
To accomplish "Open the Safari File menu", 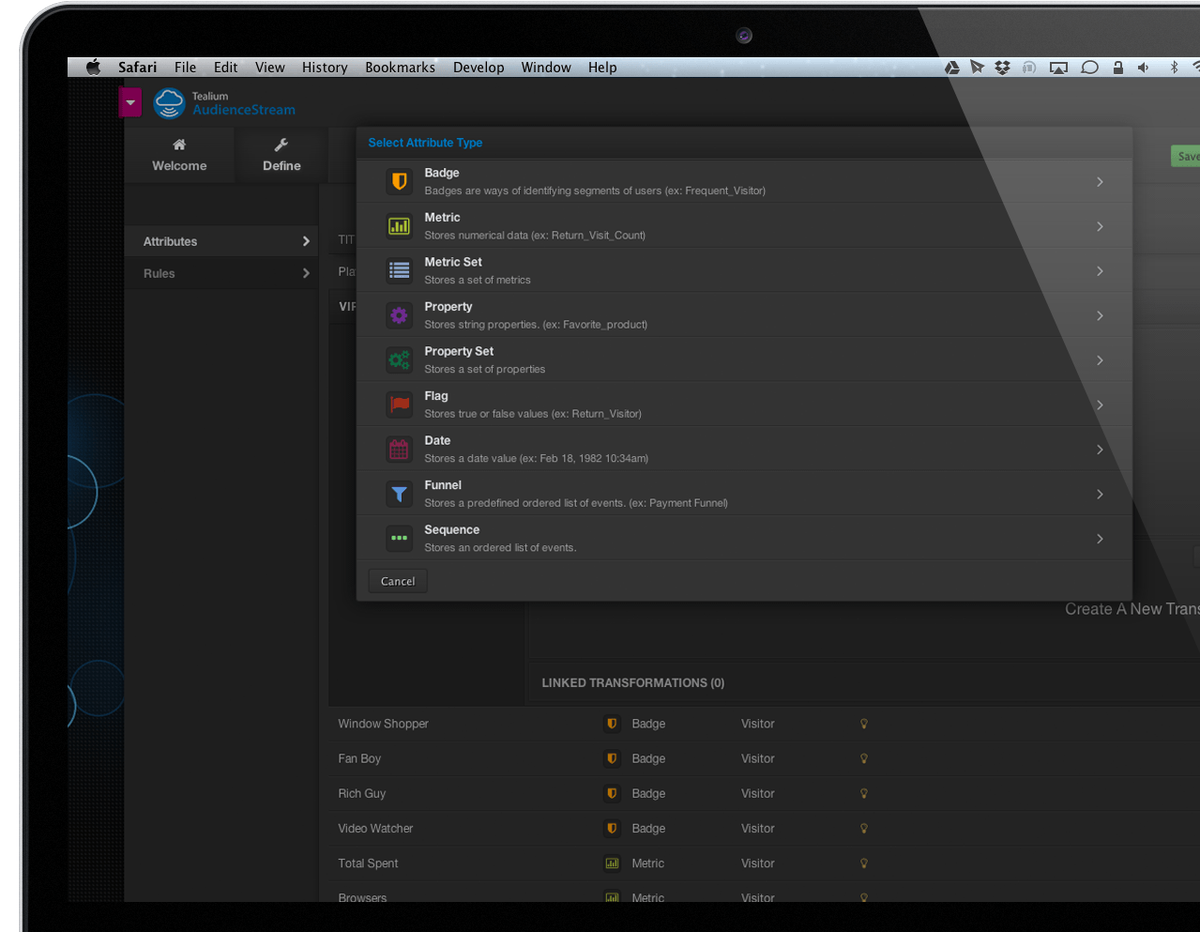I will [185, 67].
